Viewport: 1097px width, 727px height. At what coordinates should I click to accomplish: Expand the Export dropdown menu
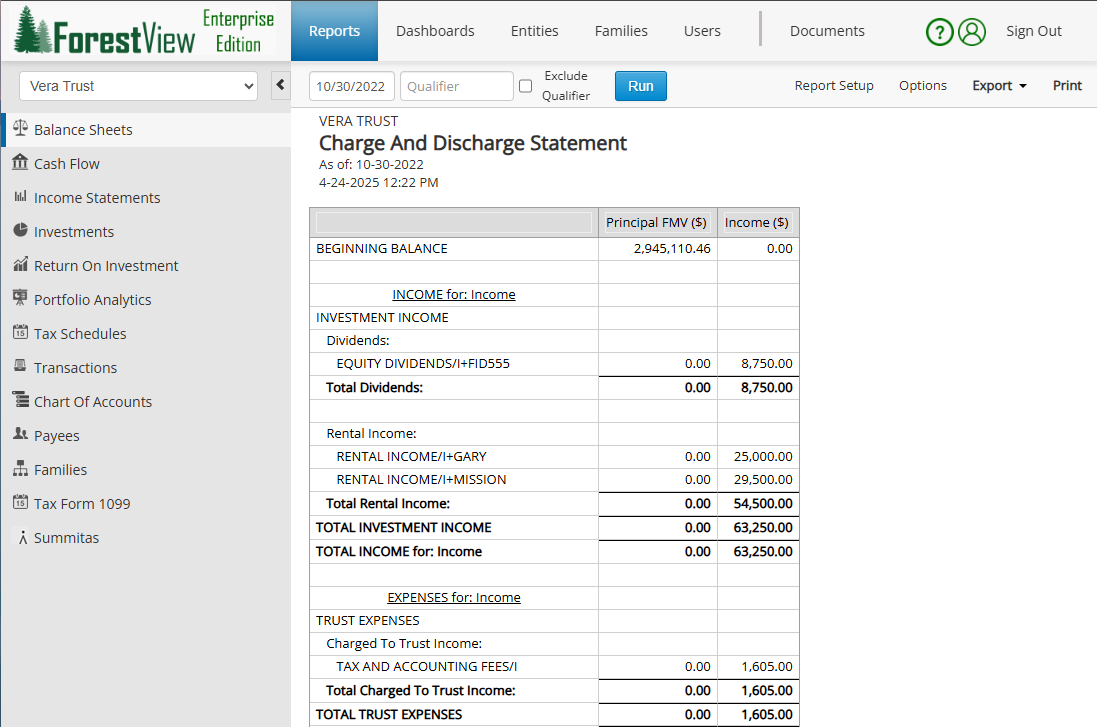[x=999, y=86]
